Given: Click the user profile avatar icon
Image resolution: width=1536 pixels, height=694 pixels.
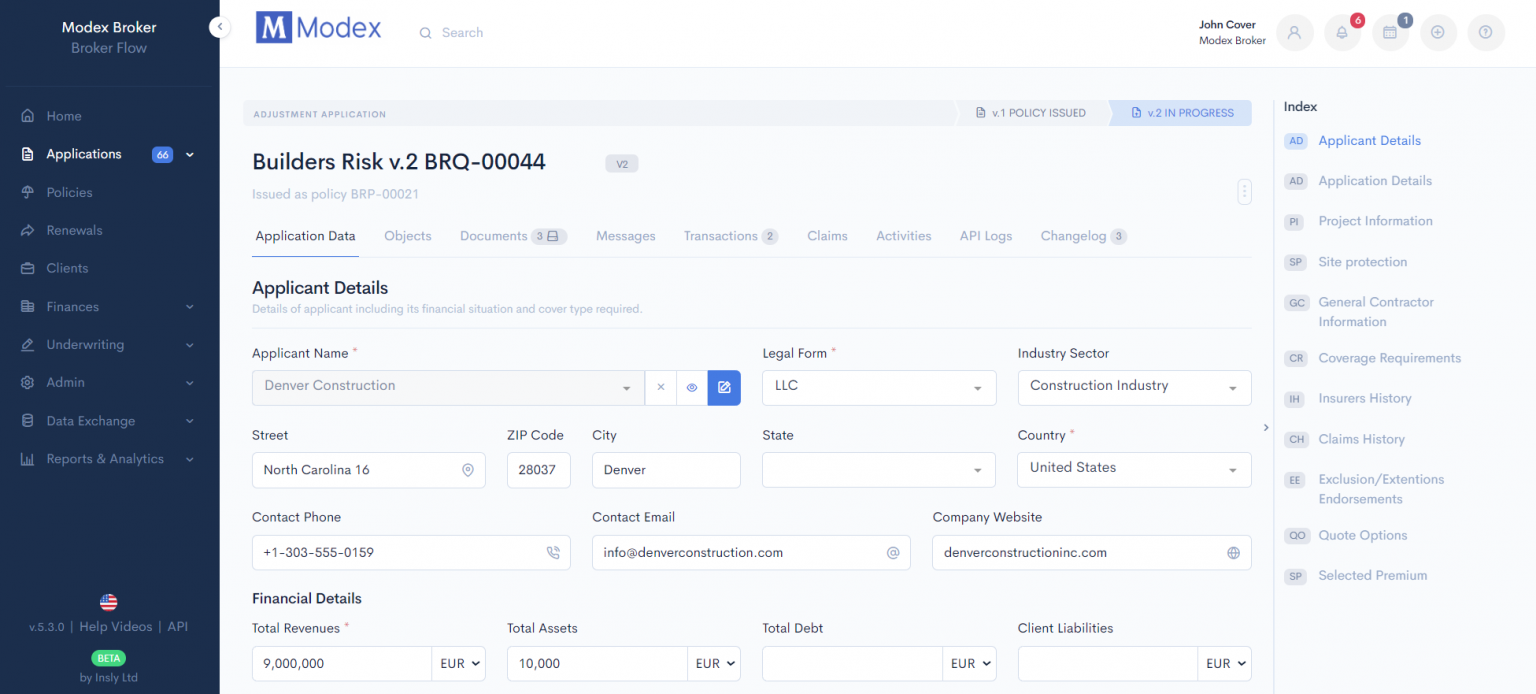Looking at the screenshot, I should [x=1294, y=33].
